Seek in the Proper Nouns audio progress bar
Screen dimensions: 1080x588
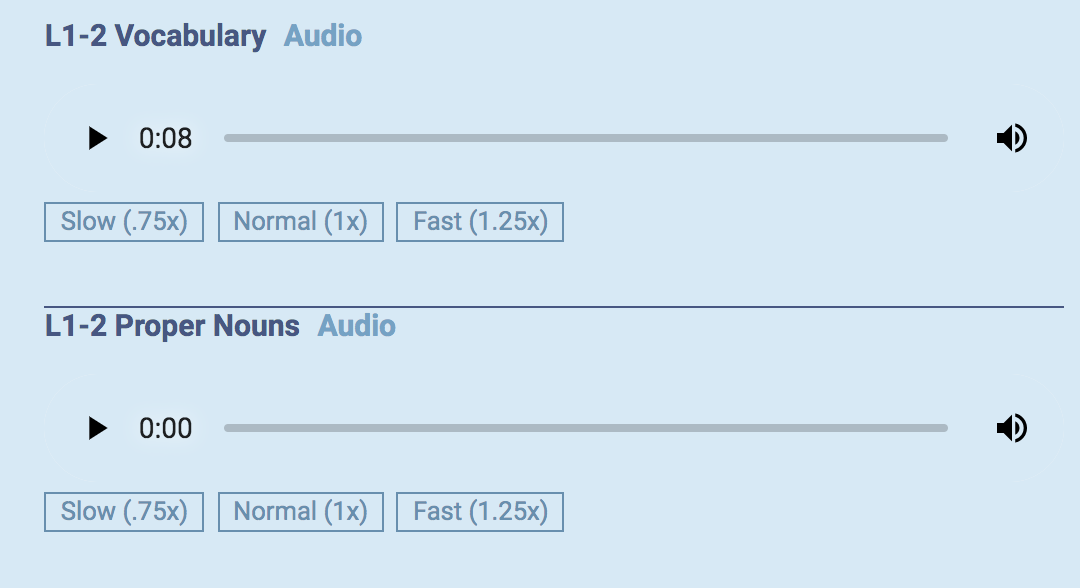586,428
